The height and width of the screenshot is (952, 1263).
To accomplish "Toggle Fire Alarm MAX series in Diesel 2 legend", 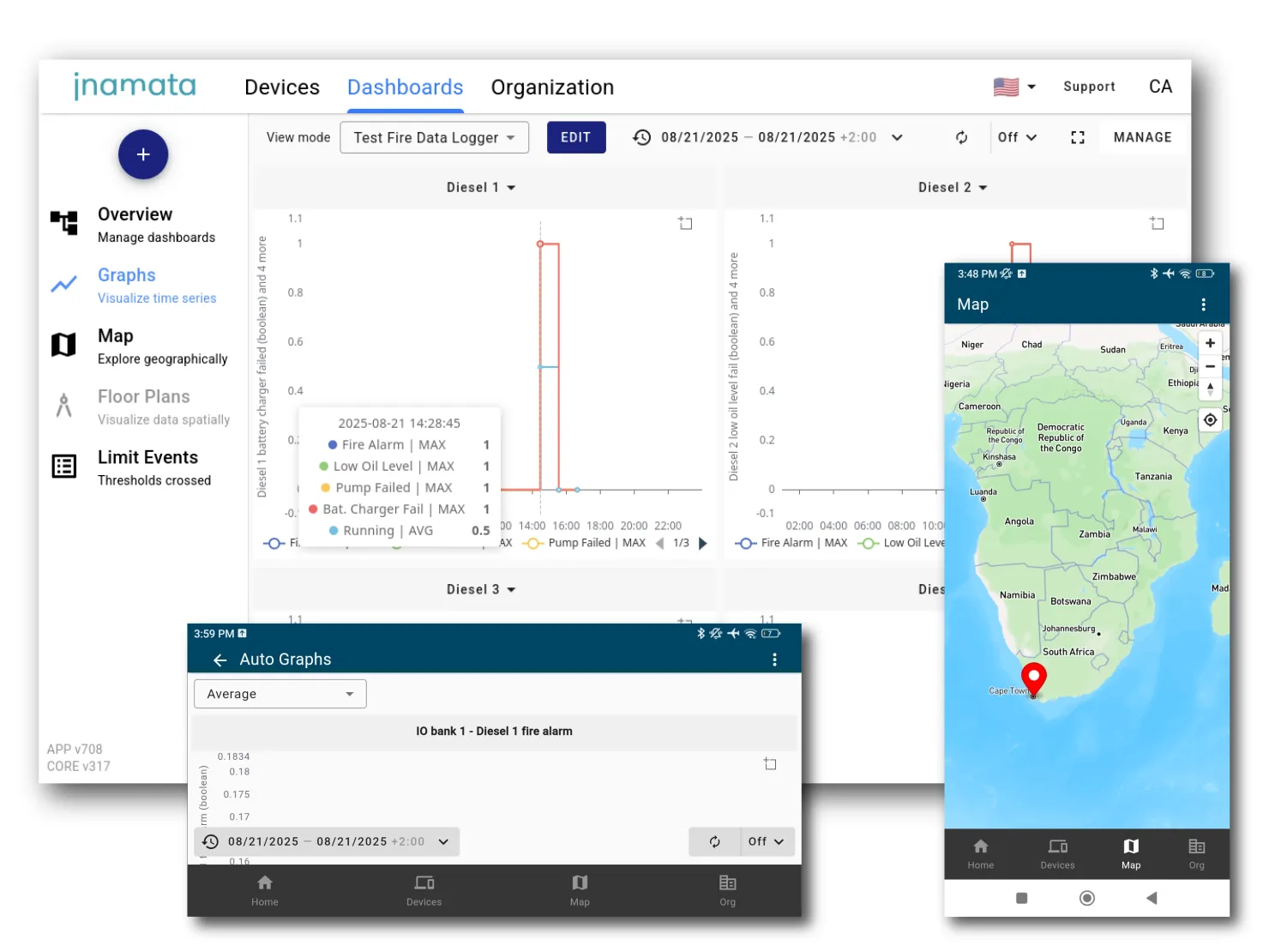I will click(791, 543).
